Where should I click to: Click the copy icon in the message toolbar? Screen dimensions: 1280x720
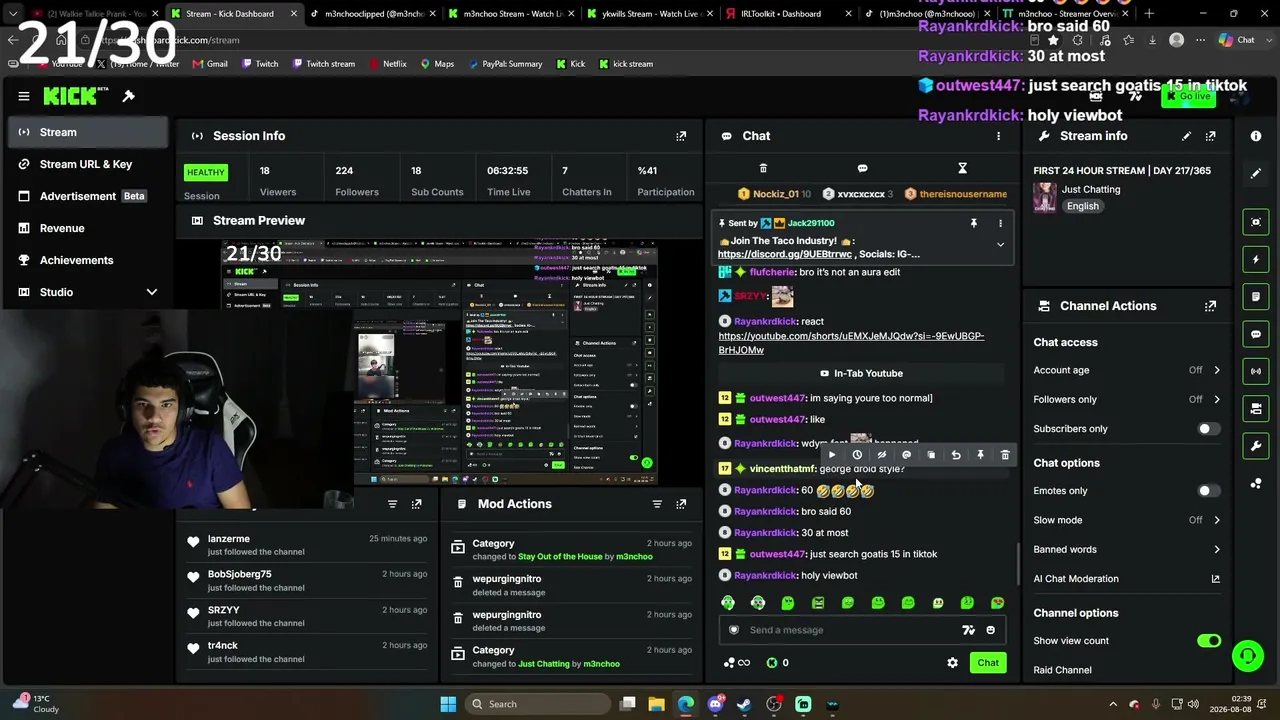point(931,455)
